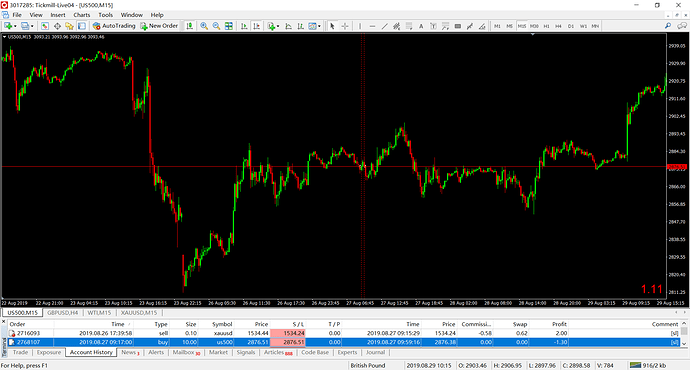
Task: Open the Charts menu
Action: pos(81,15)
